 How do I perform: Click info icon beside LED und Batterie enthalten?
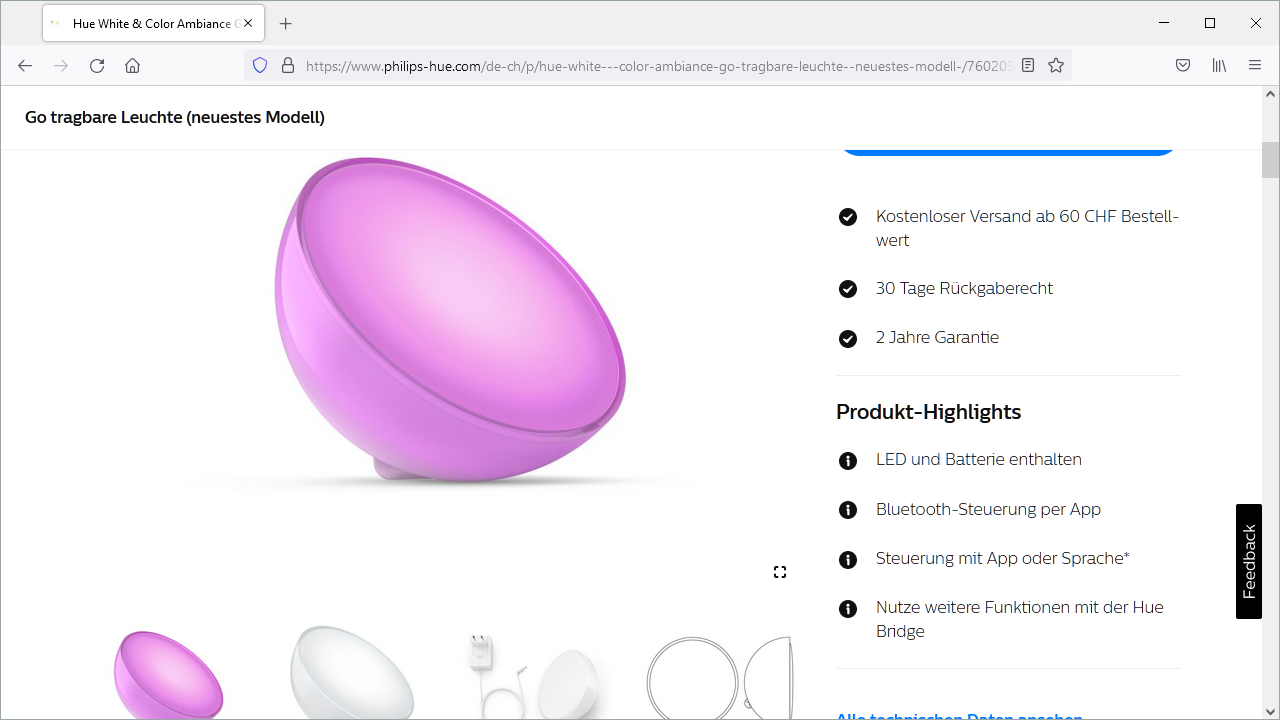[848, 461]
